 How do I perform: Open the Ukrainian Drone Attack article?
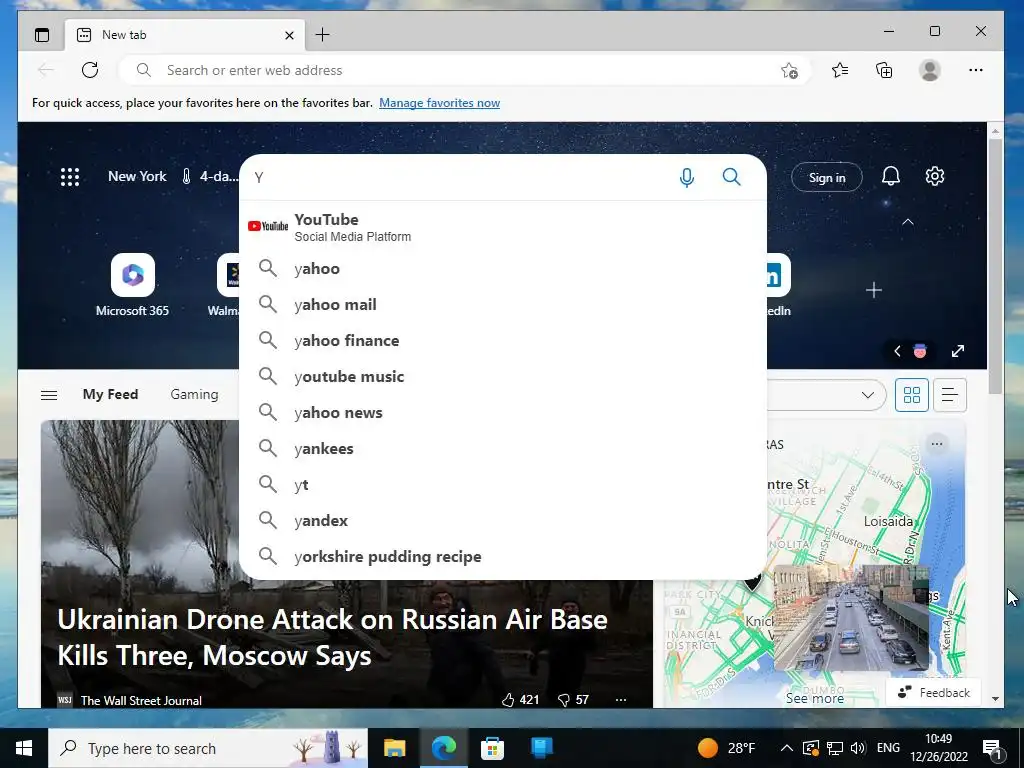(332, 637)
